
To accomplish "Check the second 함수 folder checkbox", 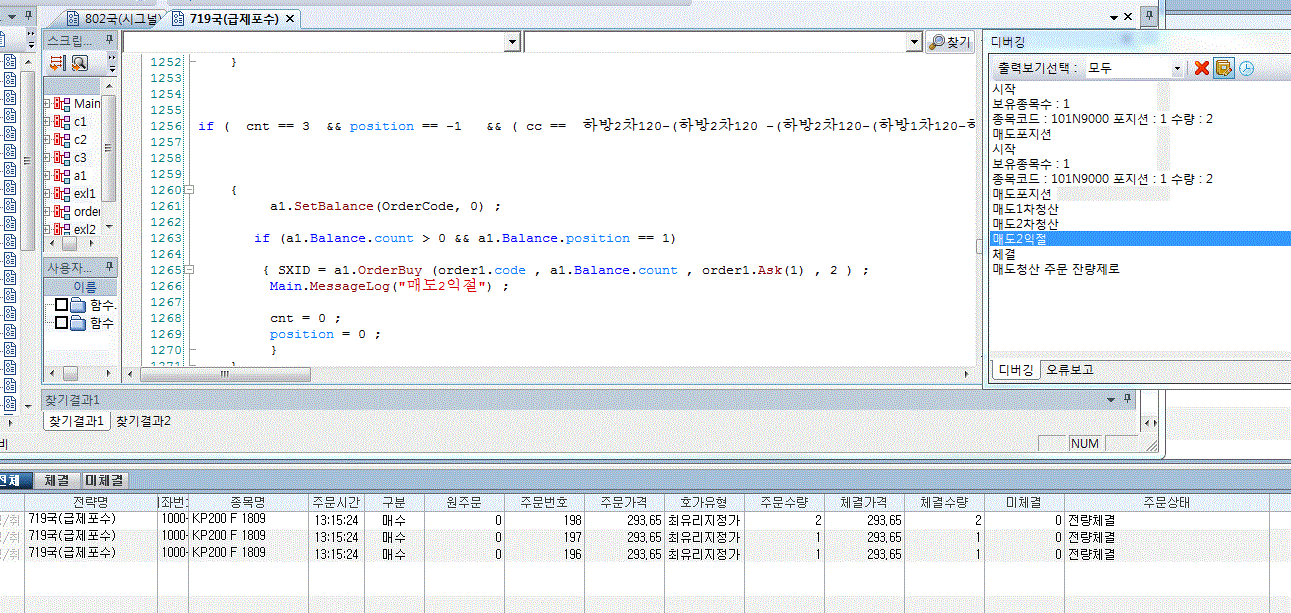I will [x=61, y=323].
